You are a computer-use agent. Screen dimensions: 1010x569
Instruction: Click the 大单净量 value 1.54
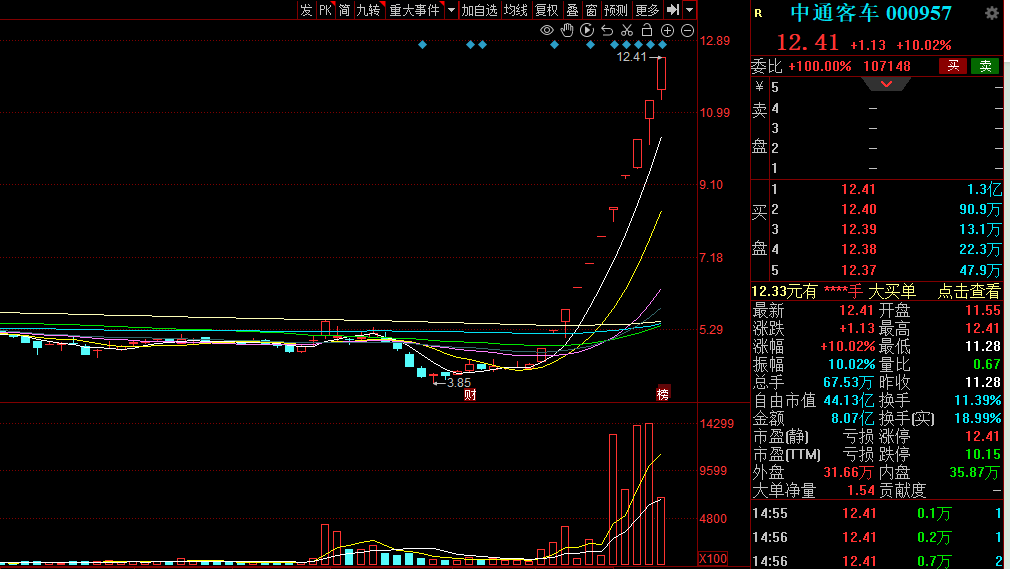pos(861,490)
